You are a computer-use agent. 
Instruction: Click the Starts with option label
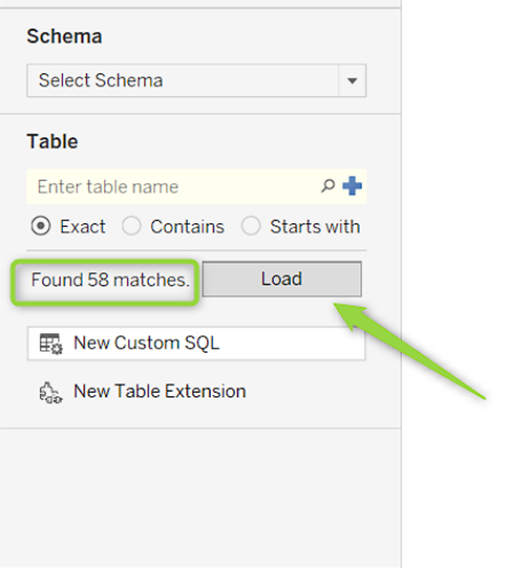(315, 227)
